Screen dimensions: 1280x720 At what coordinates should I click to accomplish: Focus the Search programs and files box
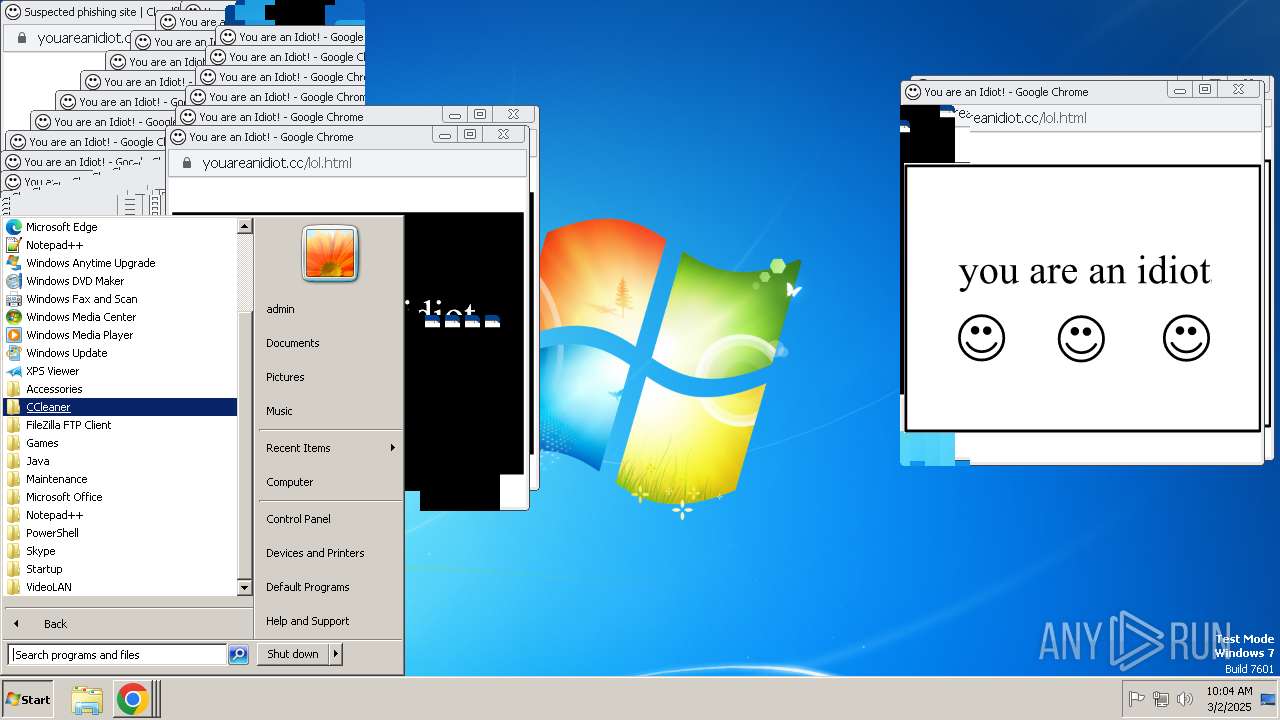(x=118, y=655)
